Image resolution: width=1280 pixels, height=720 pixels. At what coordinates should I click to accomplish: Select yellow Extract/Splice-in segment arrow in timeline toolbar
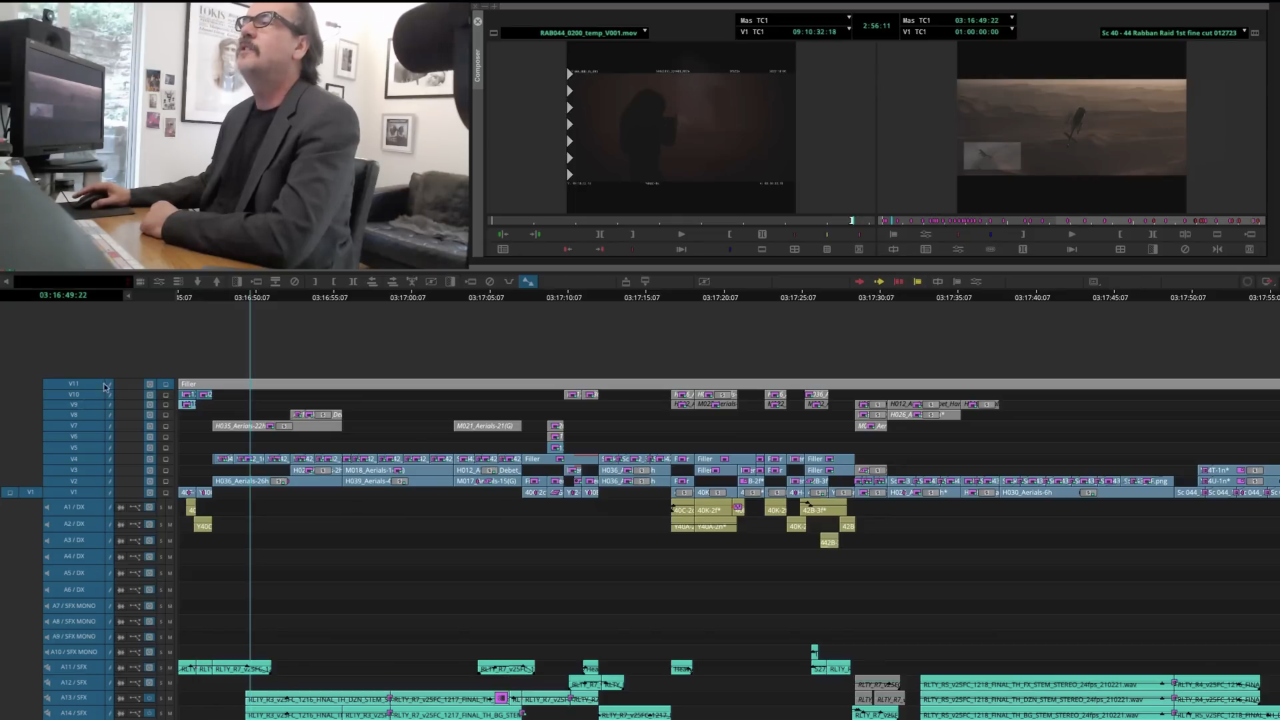[879, 282]
